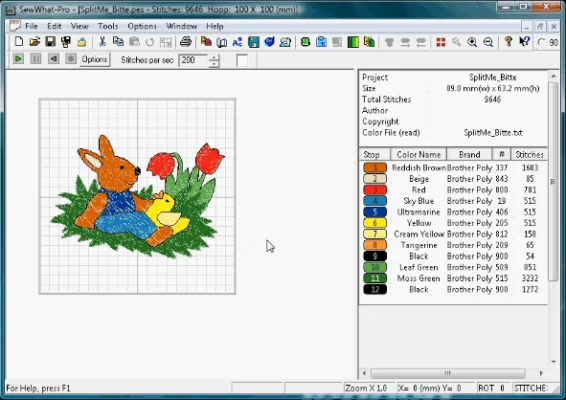566x400 pixels.
Task: Select color swatch 1 Reddish Brown
Action: [375, 168]
